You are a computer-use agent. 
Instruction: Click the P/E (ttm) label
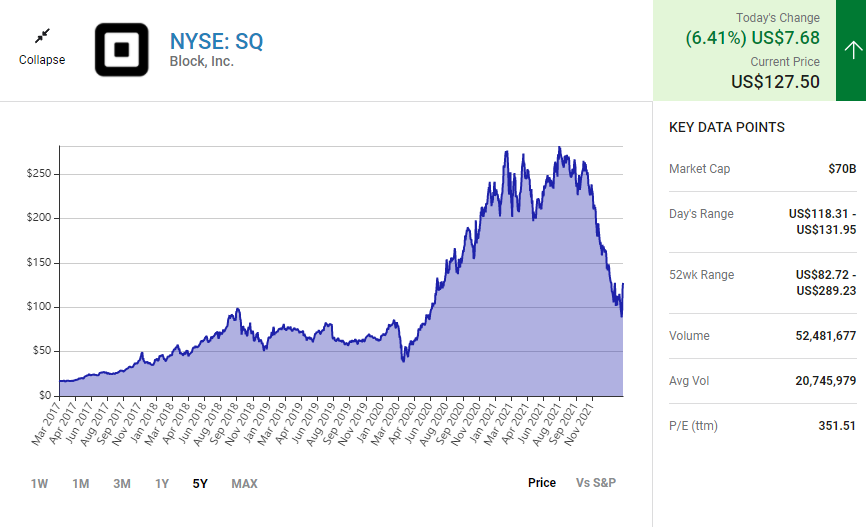pyautogui.click(x=693, y=426)
